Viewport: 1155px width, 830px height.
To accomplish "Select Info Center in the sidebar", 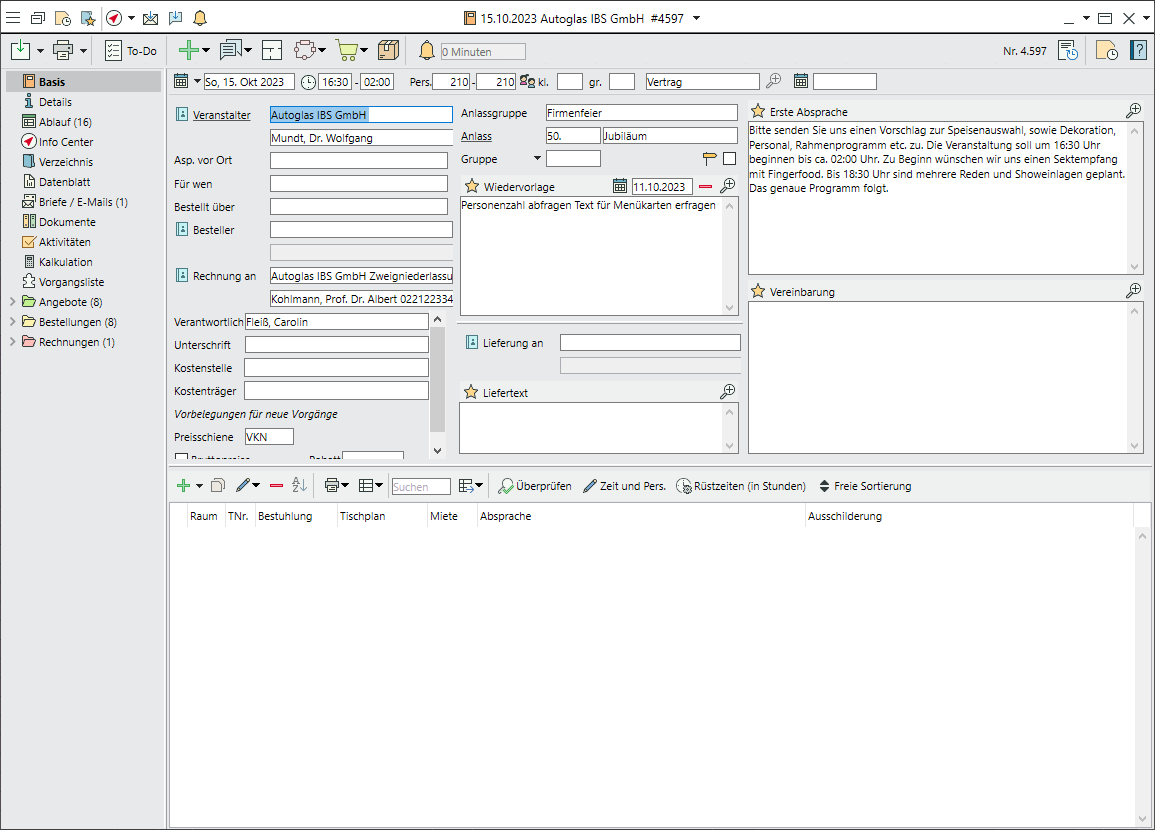I will (66, 142).
